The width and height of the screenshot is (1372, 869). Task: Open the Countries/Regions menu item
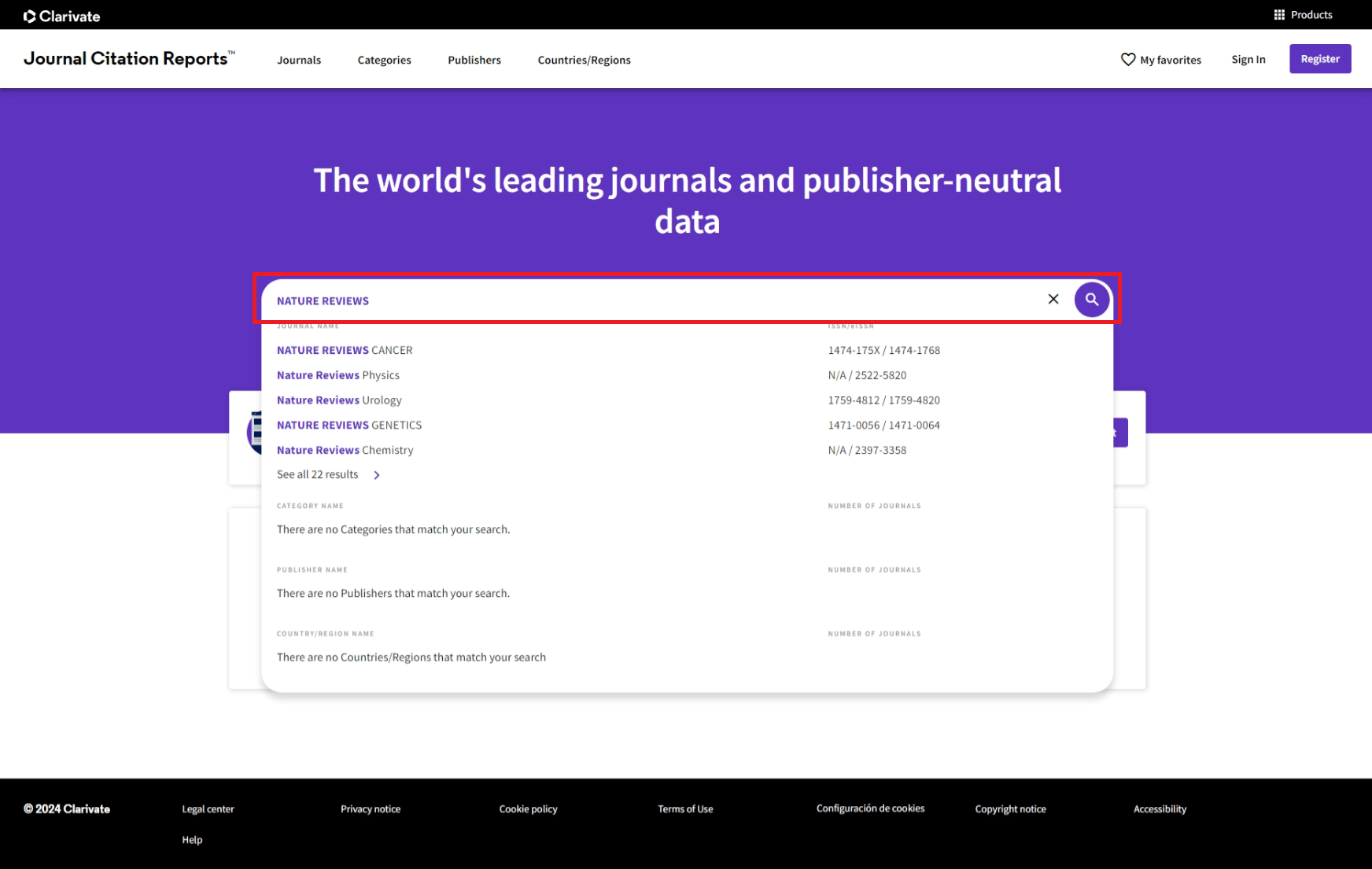(585, 60)
